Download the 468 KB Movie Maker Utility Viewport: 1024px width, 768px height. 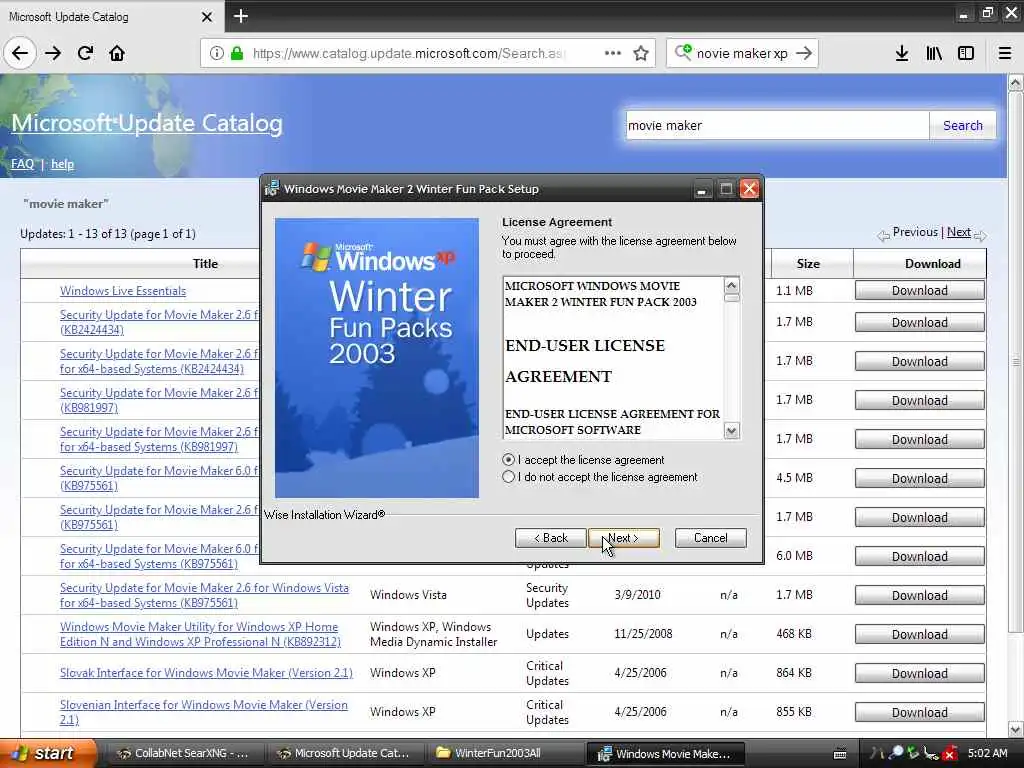tap(920, 634)
